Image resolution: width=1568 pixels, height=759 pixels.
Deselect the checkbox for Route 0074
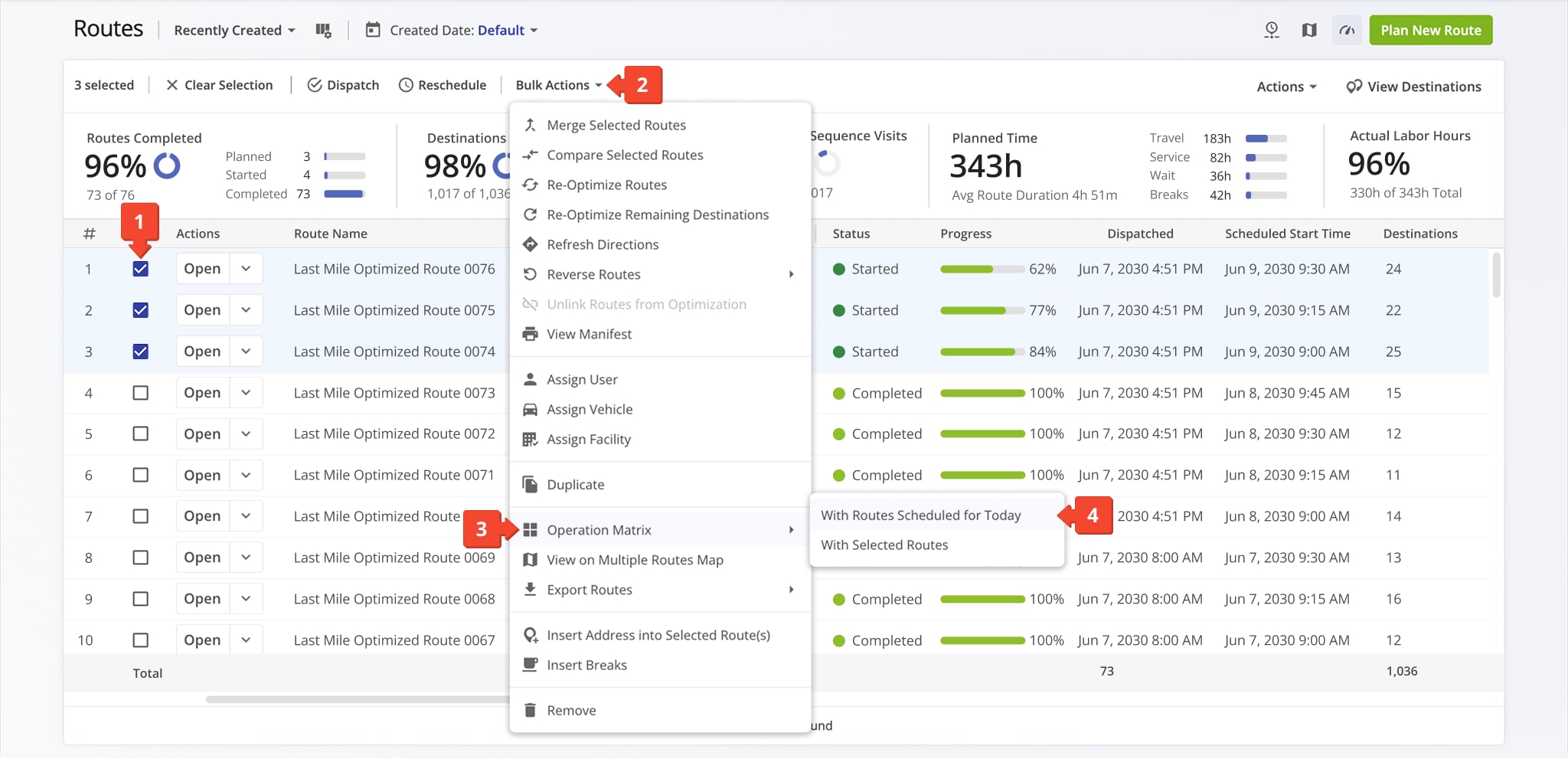140,352
